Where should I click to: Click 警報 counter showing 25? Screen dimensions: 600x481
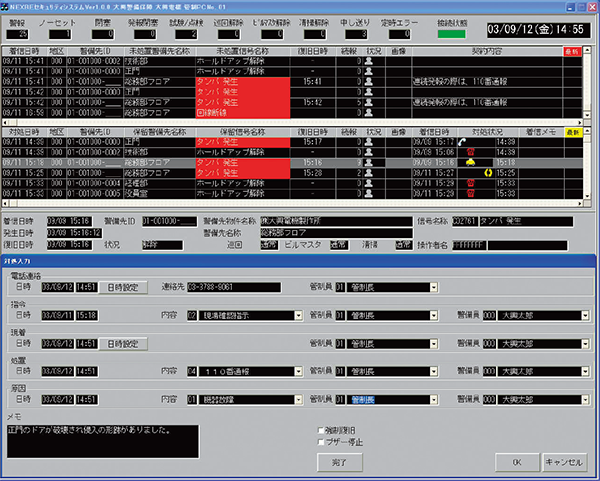17,34
